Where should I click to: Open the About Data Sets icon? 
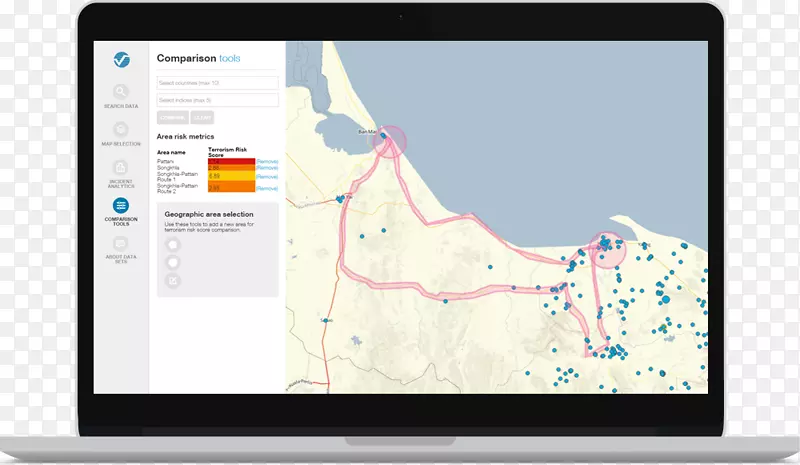(x=121, y=243)
